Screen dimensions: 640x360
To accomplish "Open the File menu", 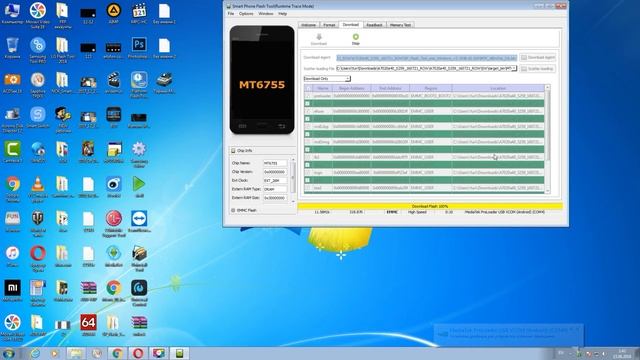I will point(231,13).
